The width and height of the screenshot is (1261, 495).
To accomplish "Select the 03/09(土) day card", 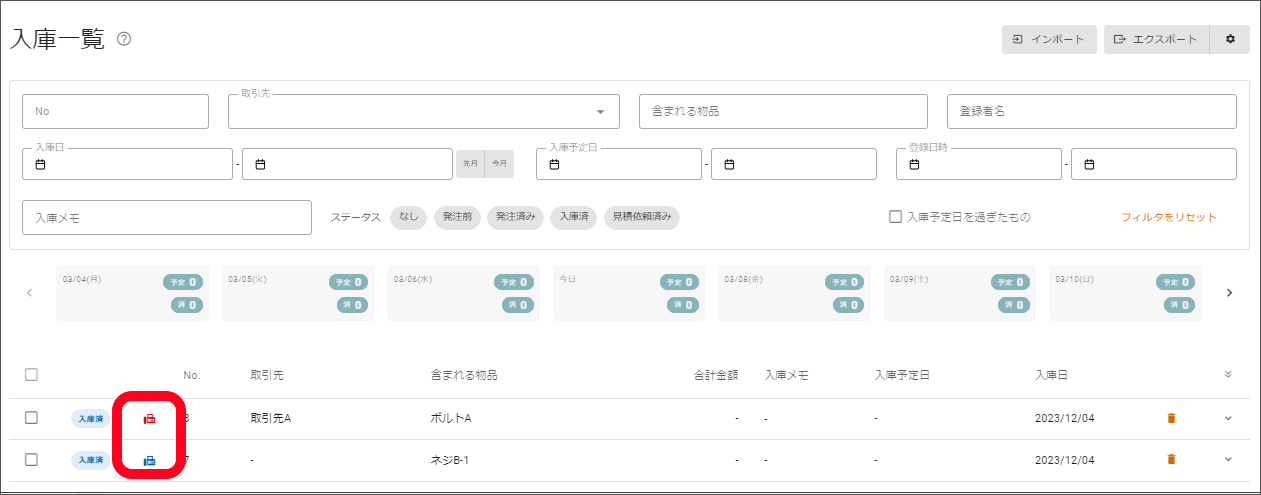I will click(960, 293).
